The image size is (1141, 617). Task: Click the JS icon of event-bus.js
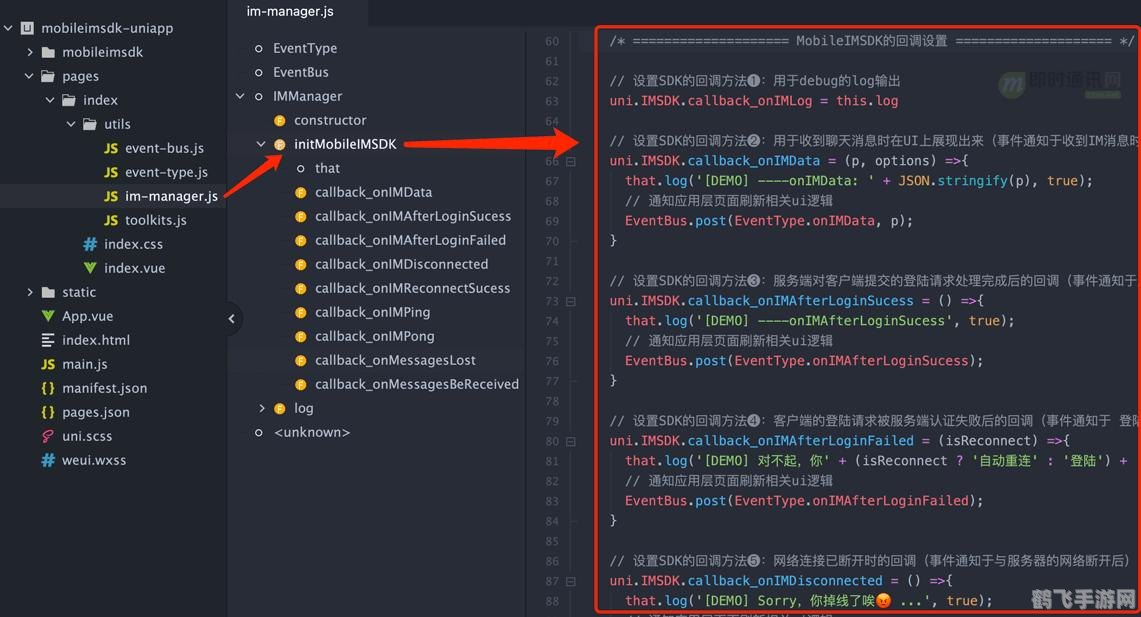pyautogui.click(x=111, y=148)
